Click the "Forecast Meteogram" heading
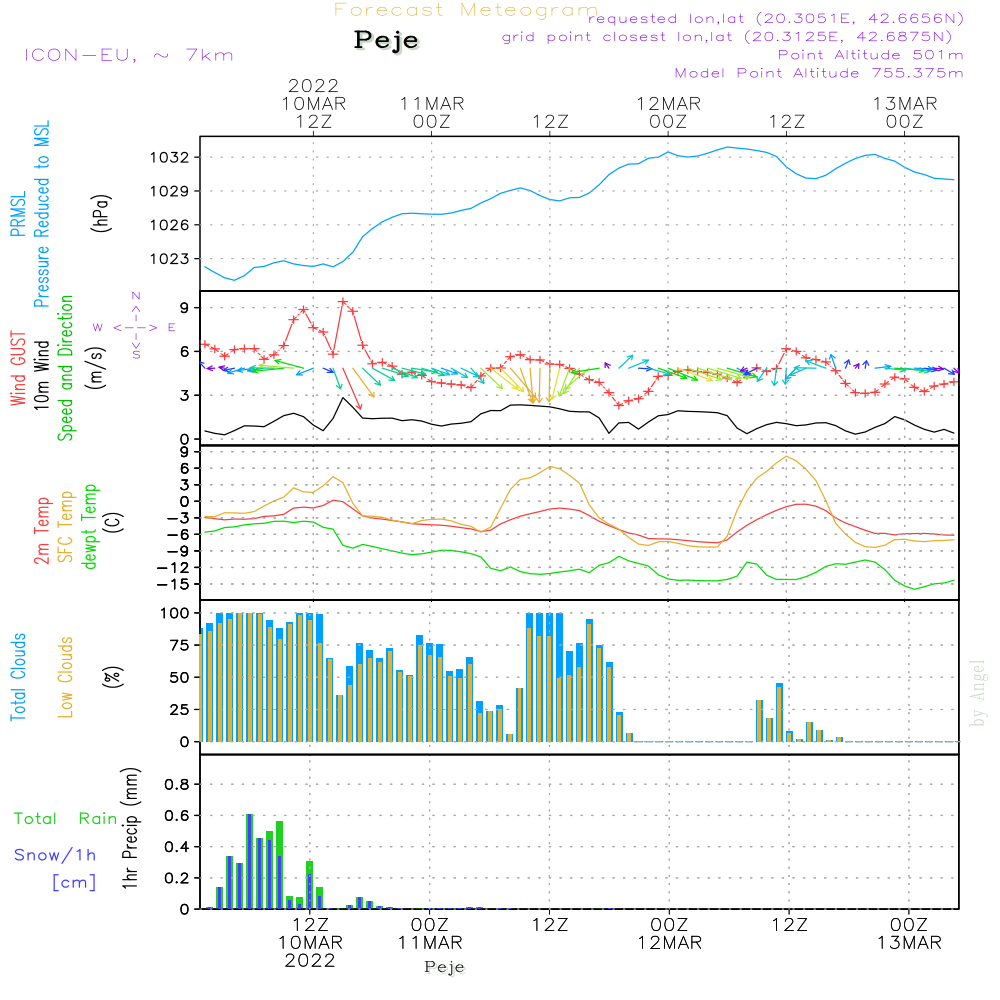Image resolution: width=1000 pixels, height=1000 pixels. point(466,10)
